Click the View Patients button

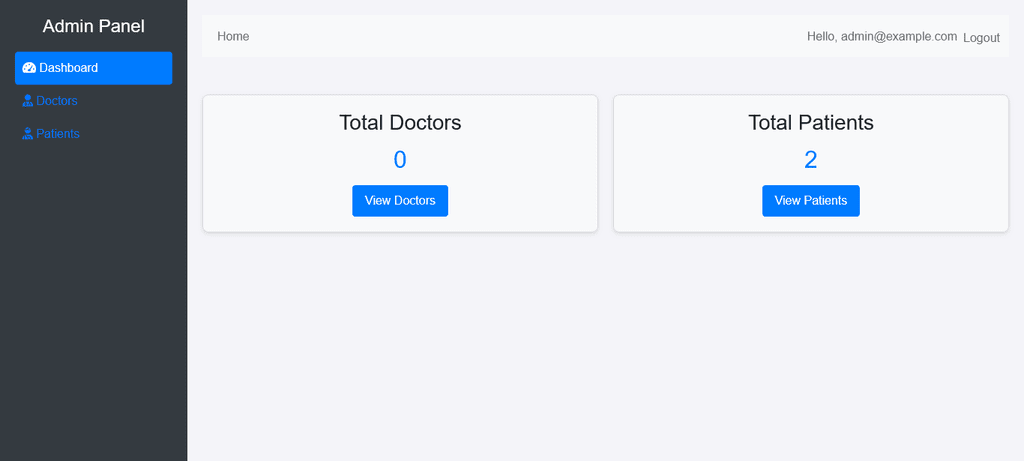(x=810, y=200)
